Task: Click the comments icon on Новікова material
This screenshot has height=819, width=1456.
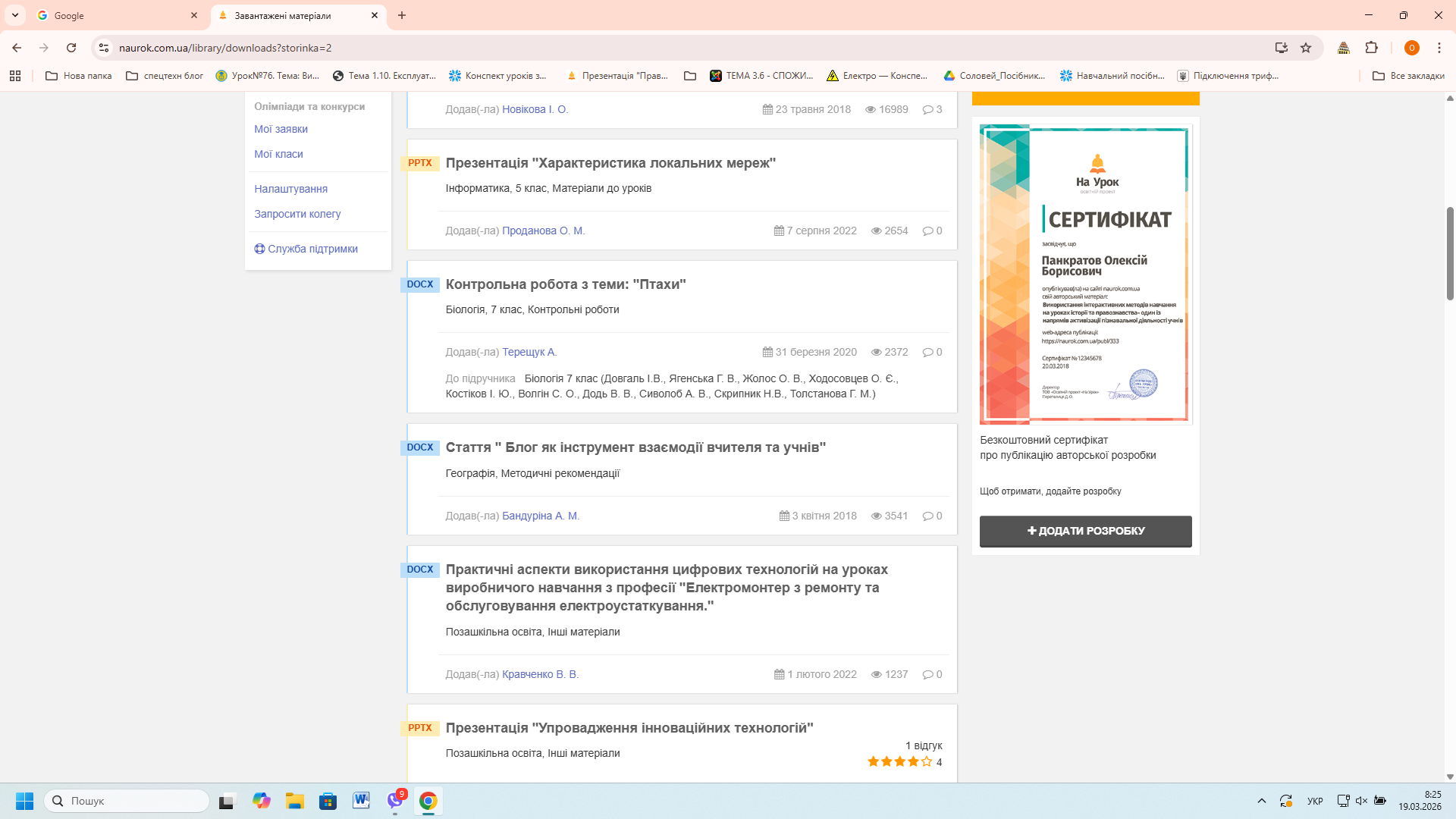Action: (x=927, y=110)
